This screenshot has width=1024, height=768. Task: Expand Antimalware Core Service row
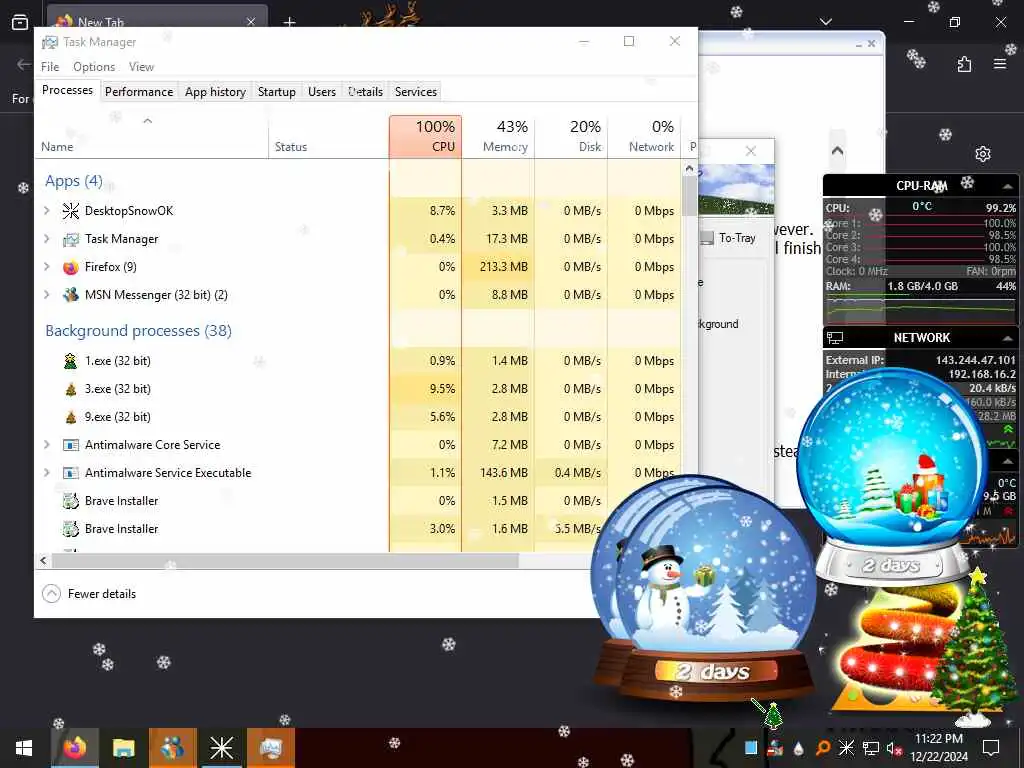point(47,445)
